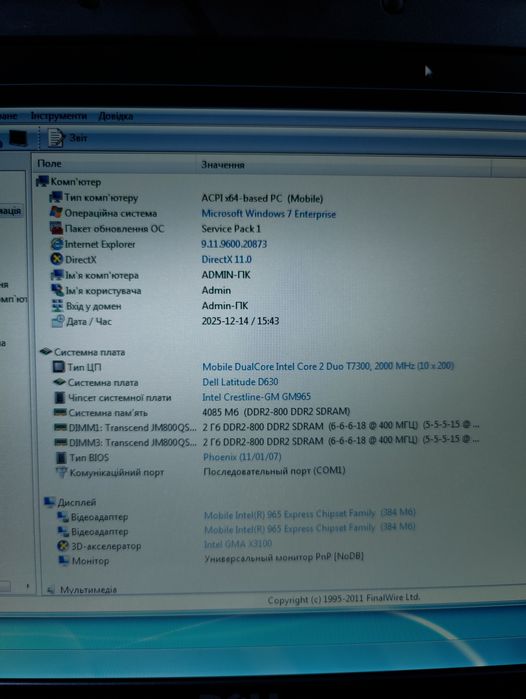526x699 pixels.
Task: Select the Ім'я користувача row label
Action: click(103, 291)
